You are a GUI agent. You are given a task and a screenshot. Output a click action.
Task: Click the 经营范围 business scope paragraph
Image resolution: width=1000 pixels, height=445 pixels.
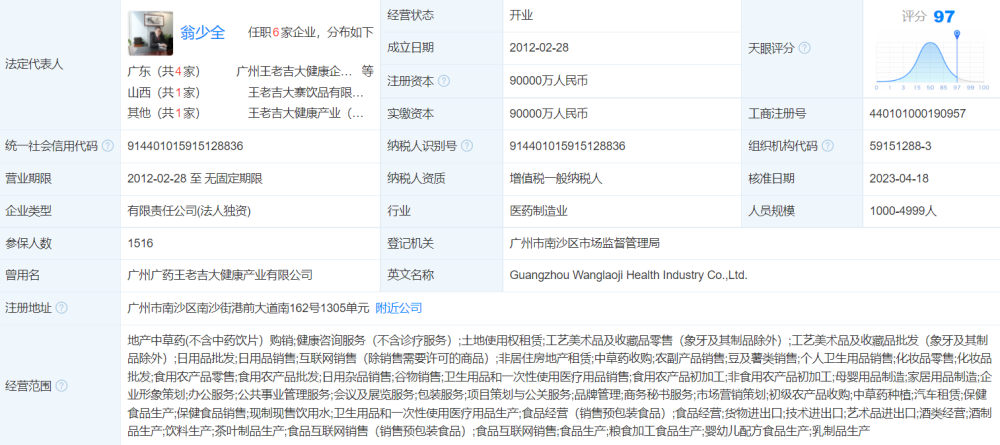[560, 385]
